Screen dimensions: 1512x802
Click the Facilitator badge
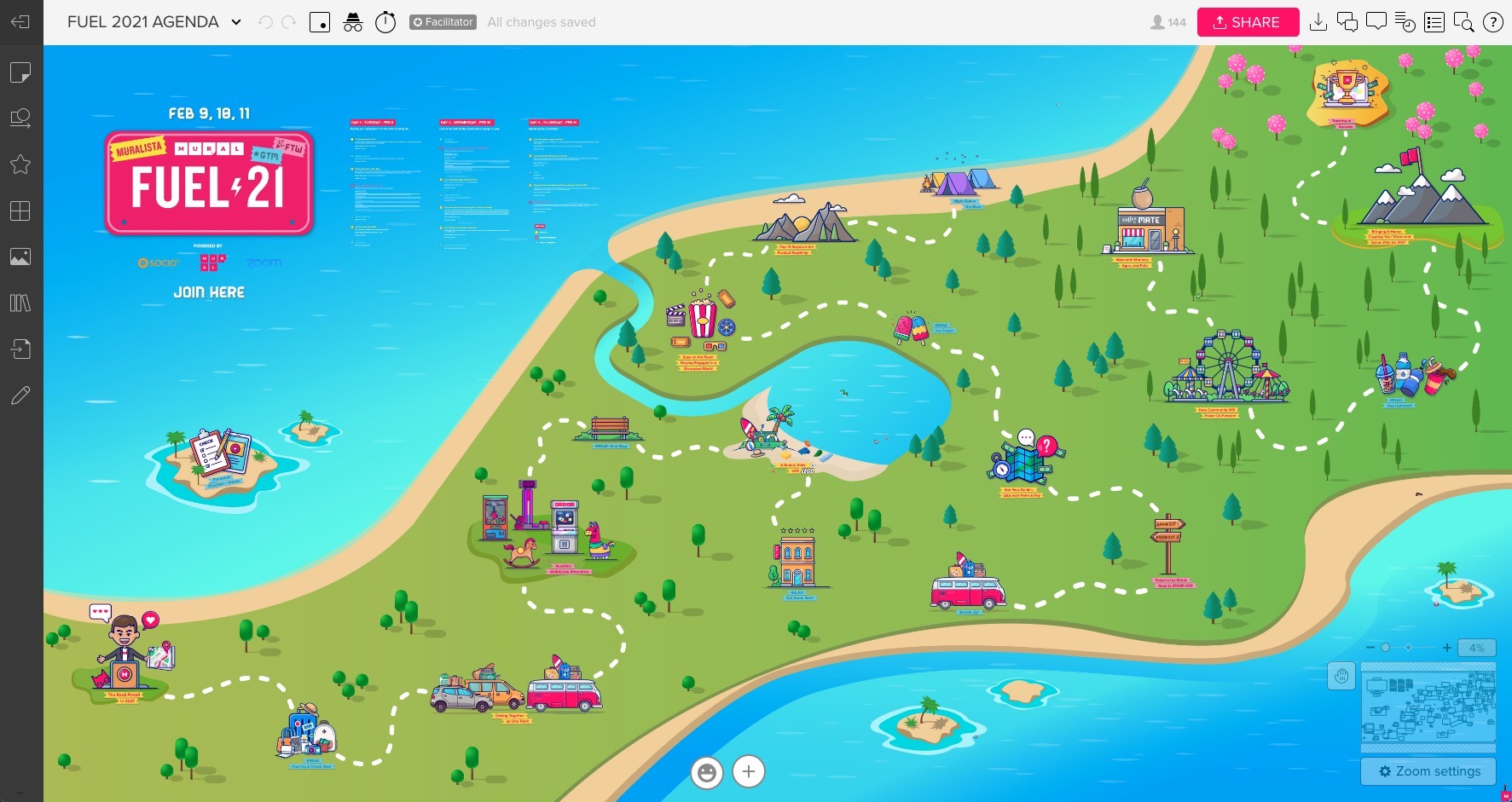443,22
